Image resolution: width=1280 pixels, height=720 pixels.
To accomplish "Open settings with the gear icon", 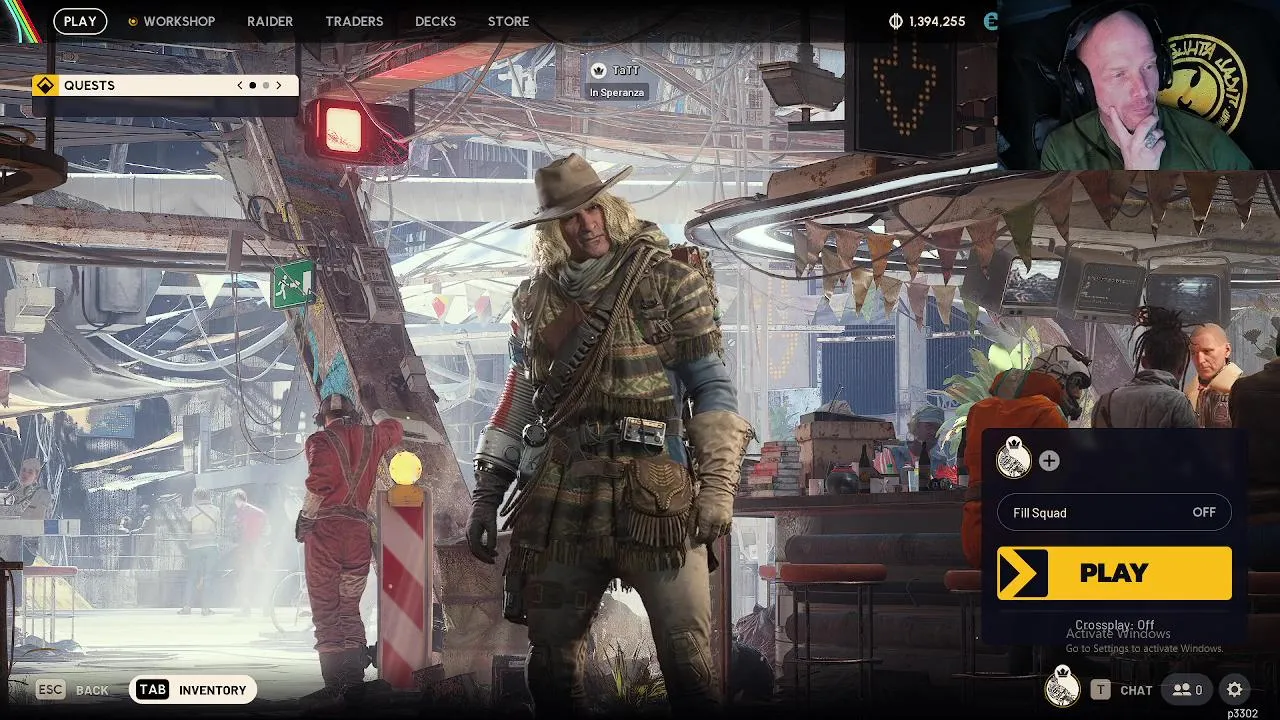I will pos(1235,689).
